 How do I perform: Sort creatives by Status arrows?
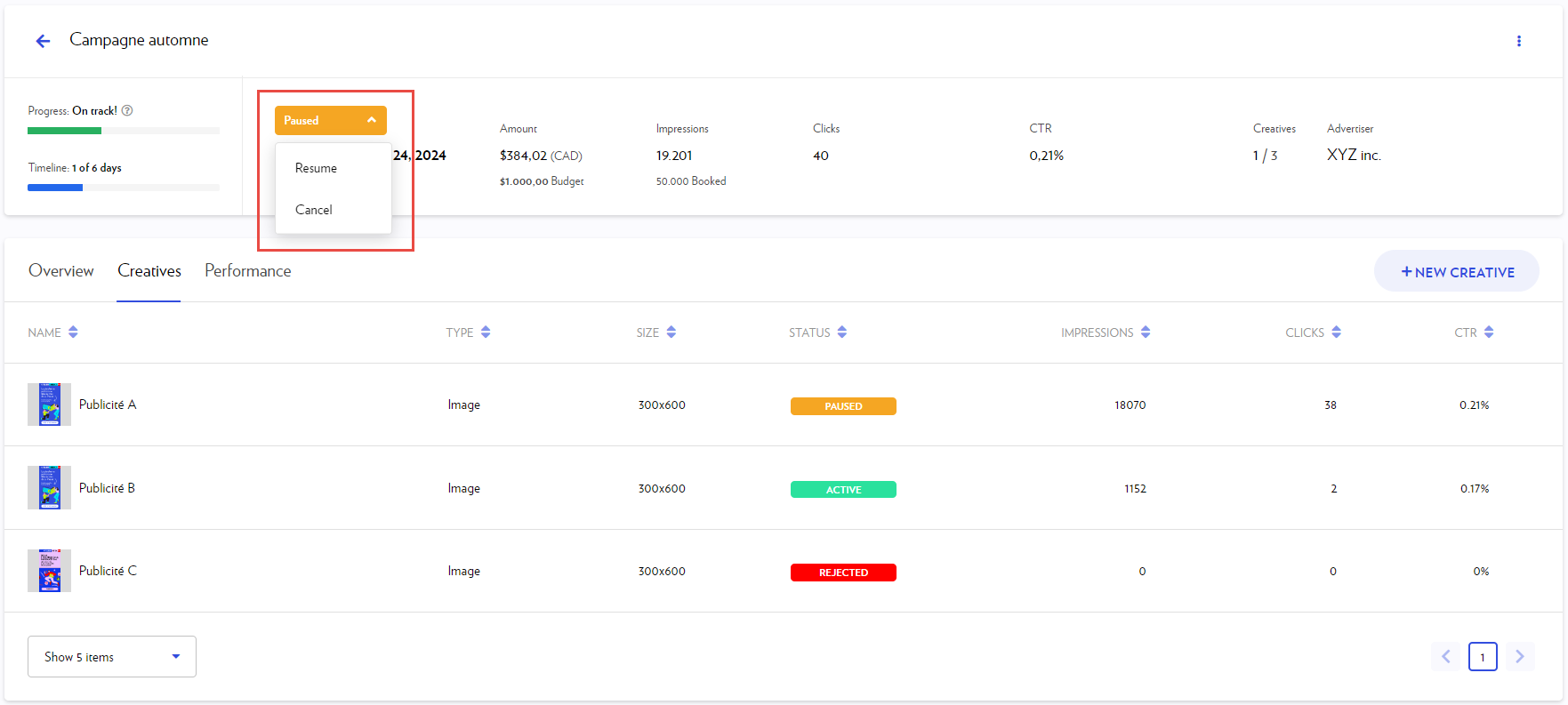click(x=841, y=332)
